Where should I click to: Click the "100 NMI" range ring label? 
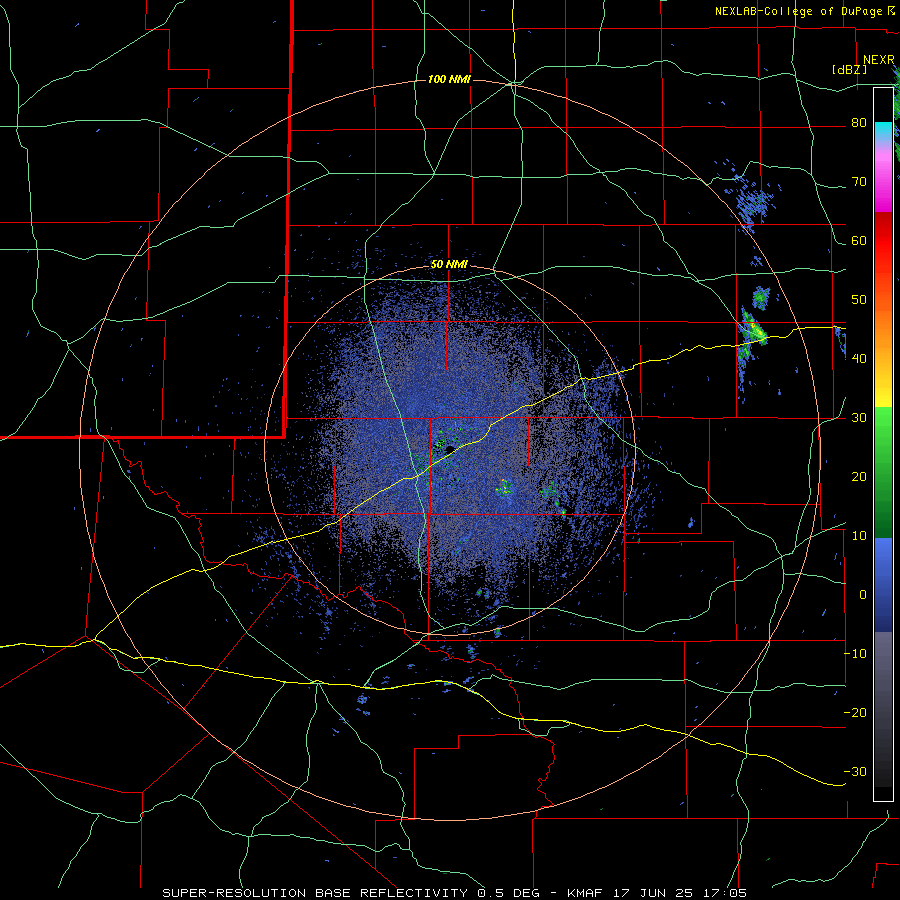tap(449, 79)
